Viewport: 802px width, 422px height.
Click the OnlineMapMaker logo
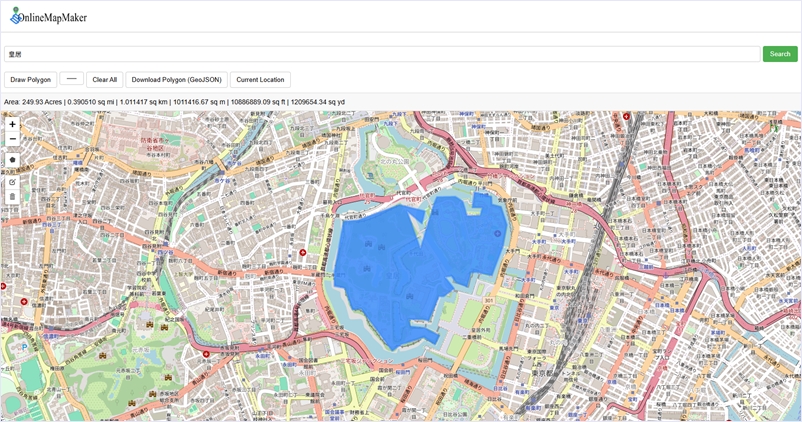(48, 16)
